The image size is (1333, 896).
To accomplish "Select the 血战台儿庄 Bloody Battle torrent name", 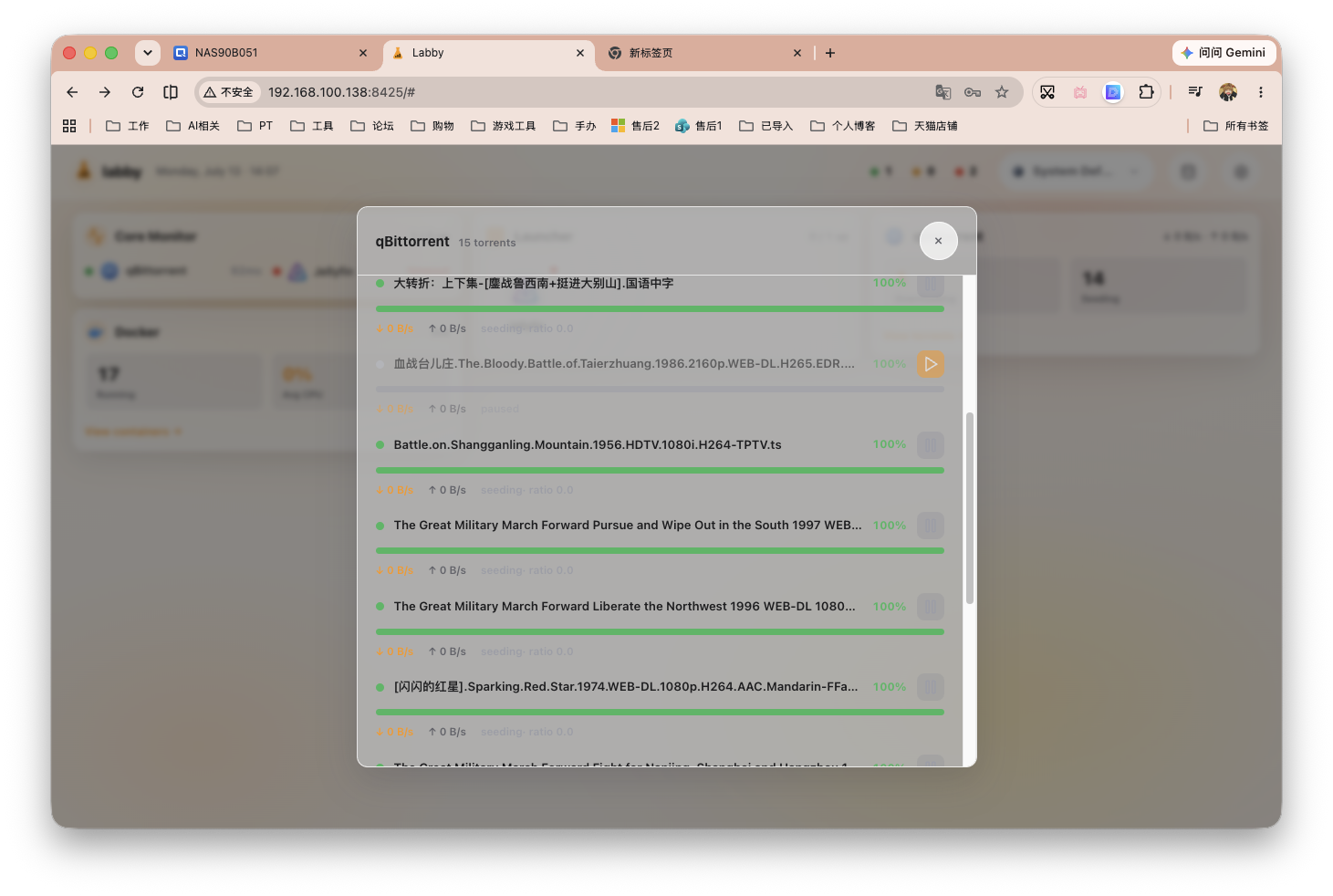I will click(624, 364).
